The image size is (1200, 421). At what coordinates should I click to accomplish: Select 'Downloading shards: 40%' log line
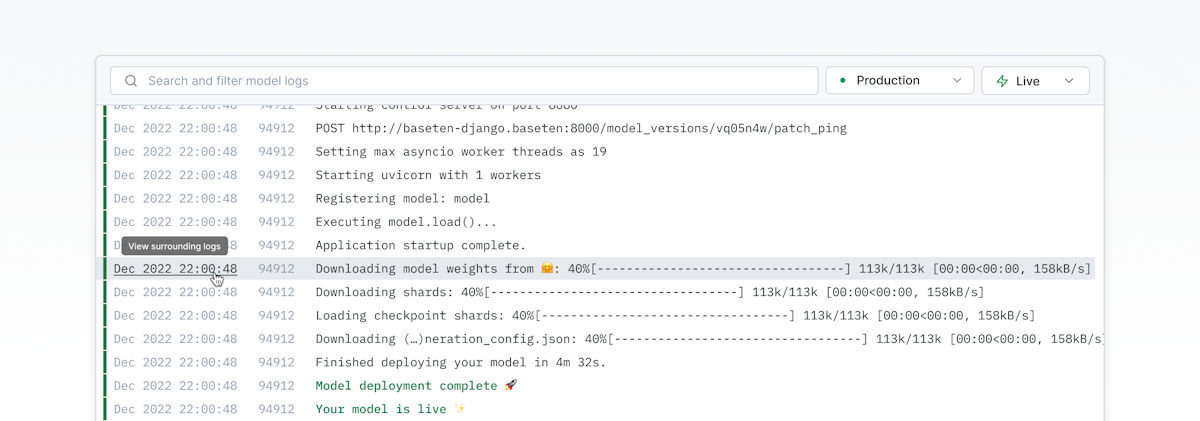(x=650, y=292)
